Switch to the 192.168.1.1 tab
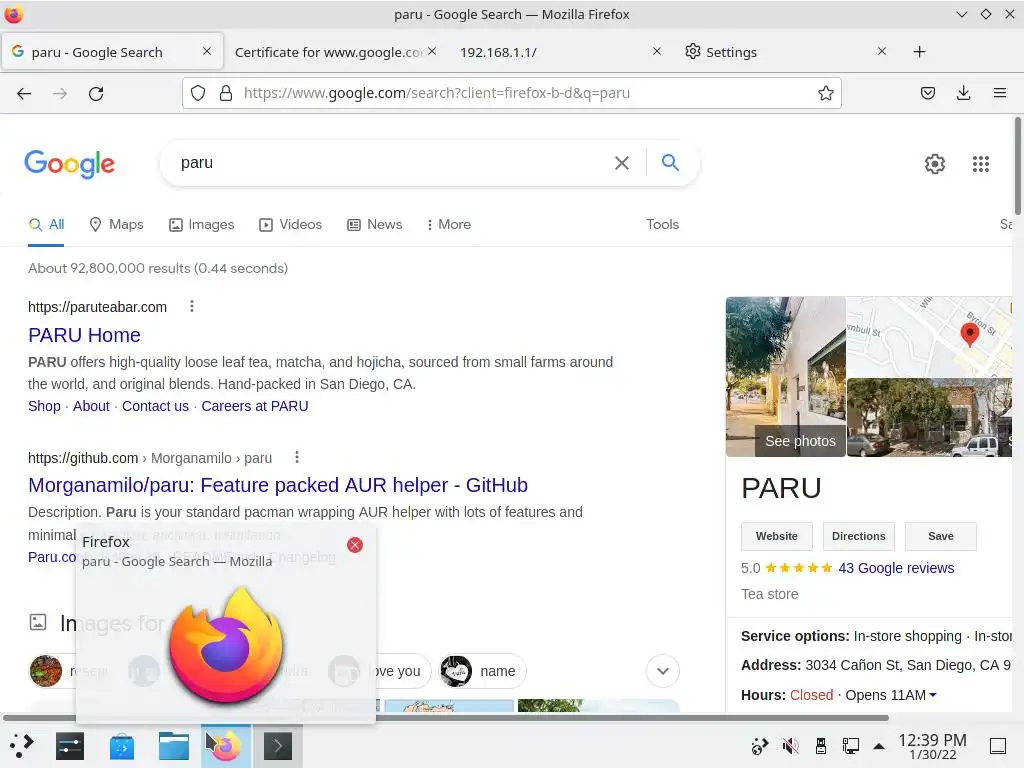Image resolution: width=1024 pixels, height=768 pixels. tap(498, 52)
